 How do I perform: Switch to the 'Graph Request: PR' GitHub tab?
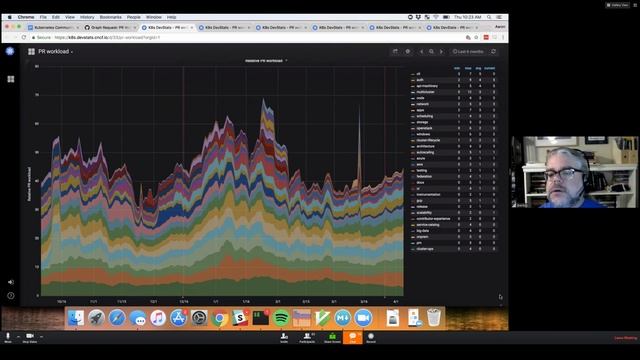click(x=110, y=27)
